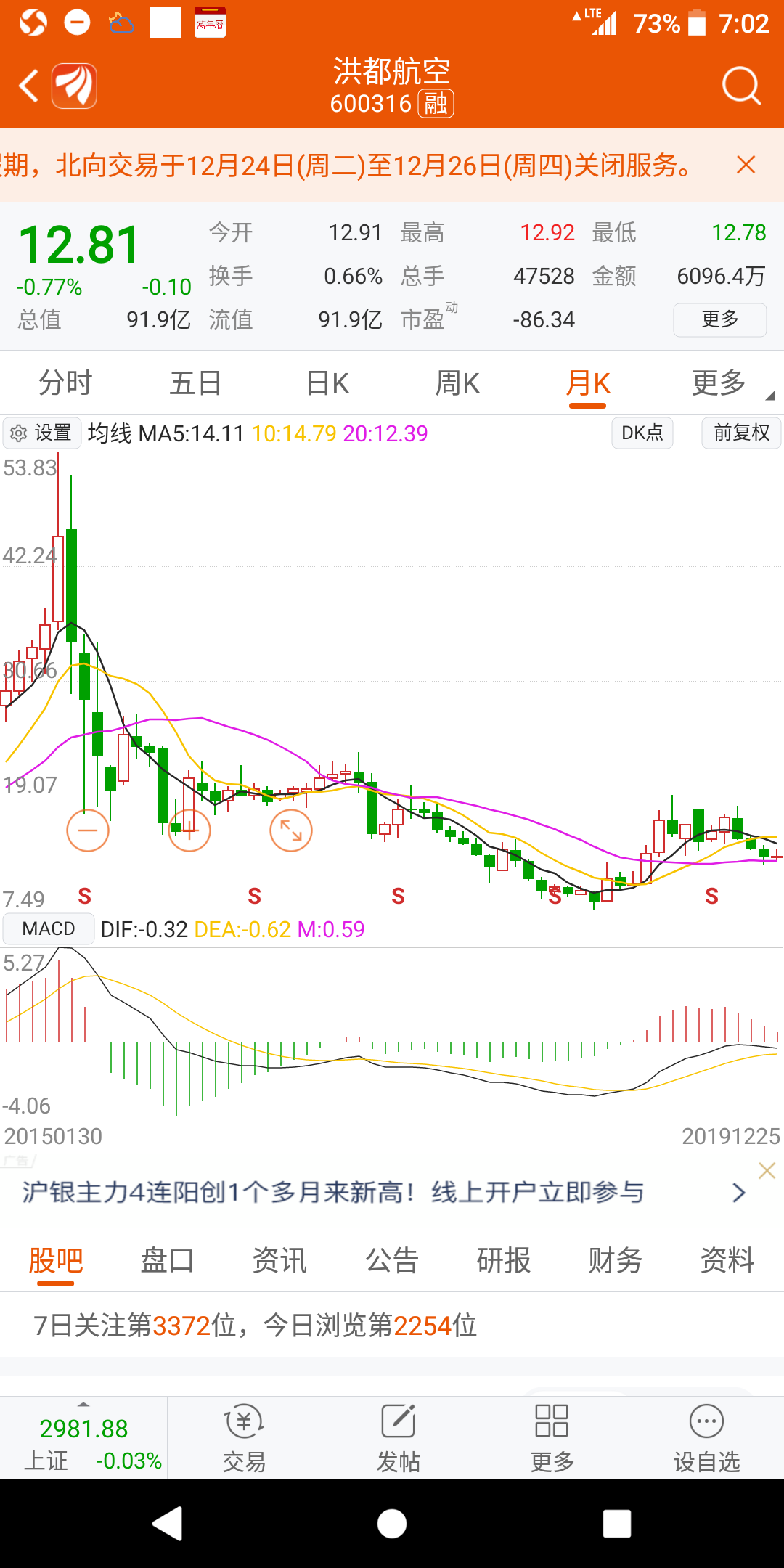This screenshot has height=1568, width=784.
Task: Tap the 市盈 -86.34 value
Action: pos(544,319)
